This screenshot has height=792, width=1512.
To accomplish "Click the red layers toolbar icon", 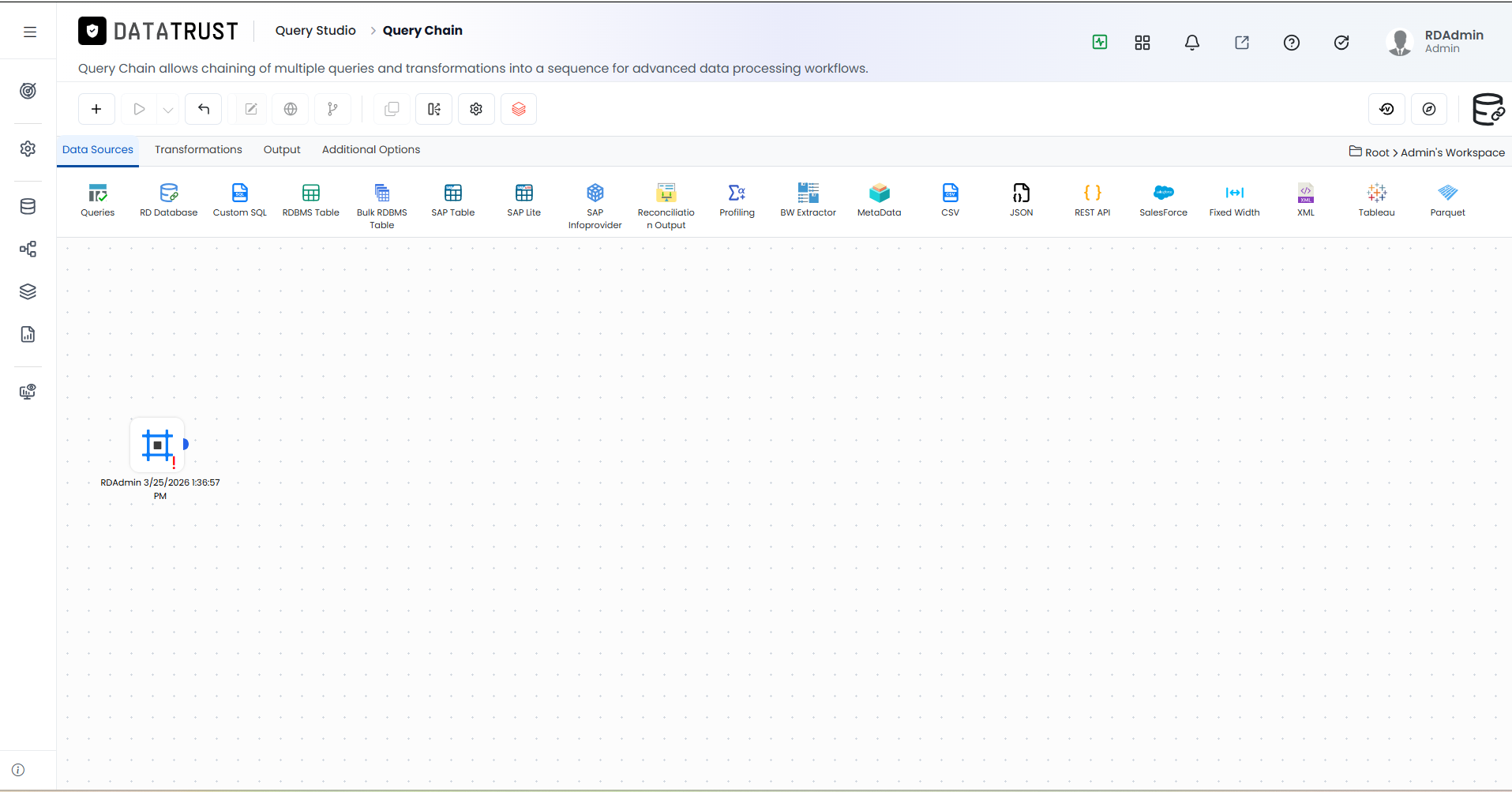I will coord(519,109).
